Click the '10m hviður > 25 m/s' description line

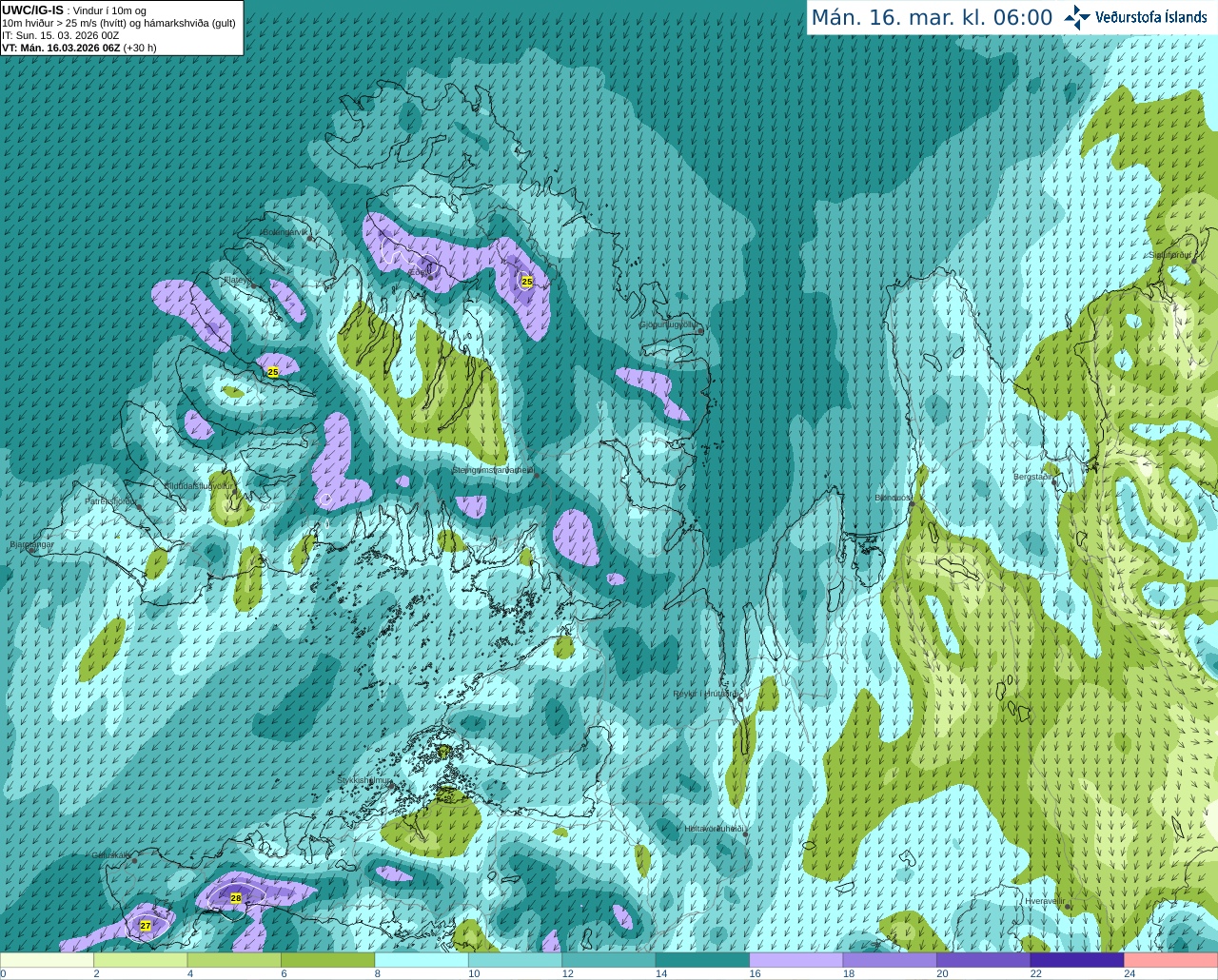119,23
